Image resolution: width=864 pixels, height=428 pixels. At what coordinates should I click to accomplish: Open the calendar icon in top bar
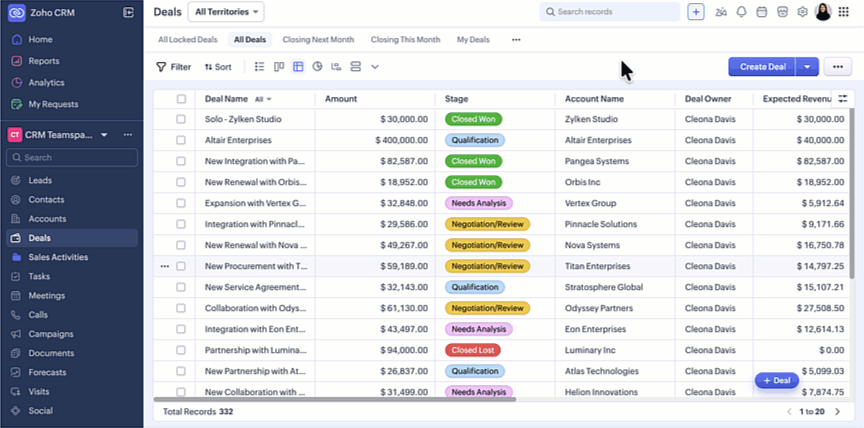[761, 12]
